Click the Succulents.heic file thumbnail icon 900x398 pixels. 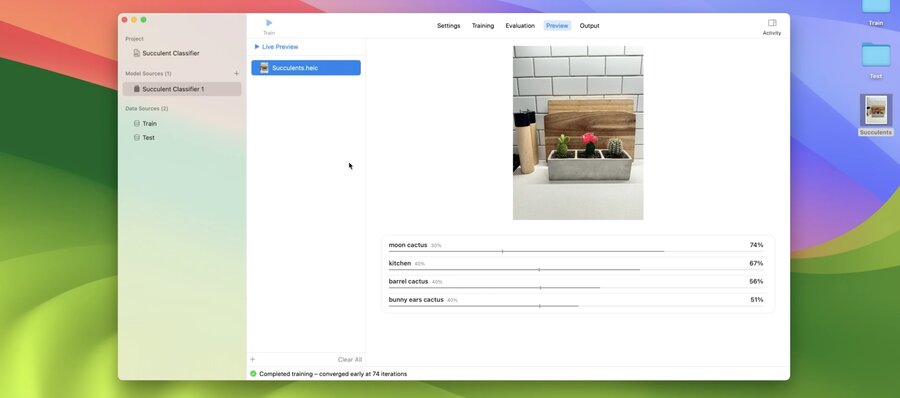pos(264,68)
